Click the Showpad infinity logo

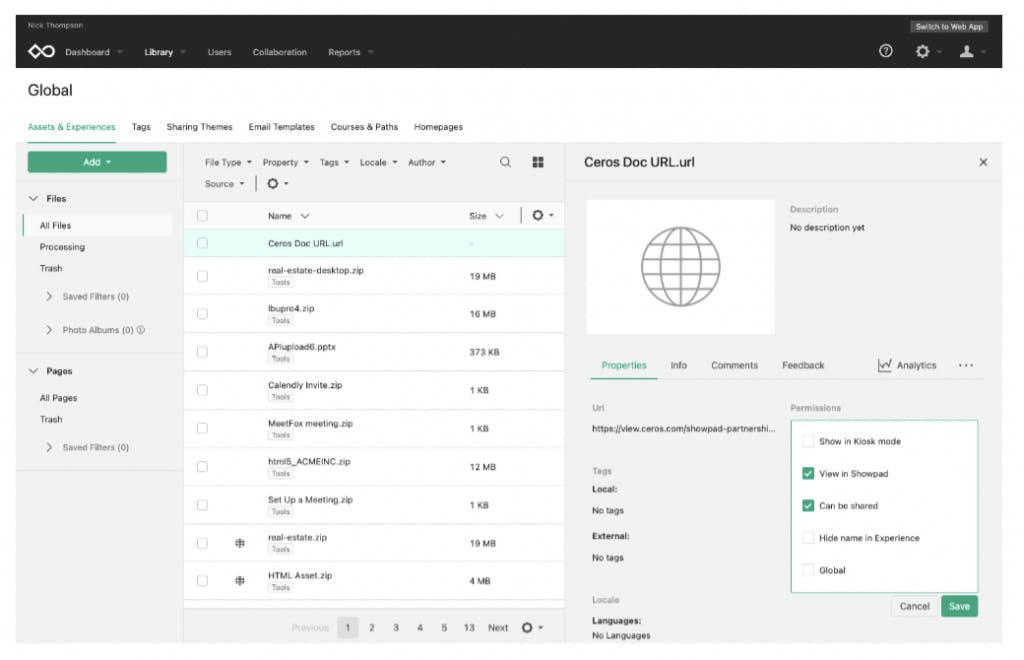pos(41,52)
